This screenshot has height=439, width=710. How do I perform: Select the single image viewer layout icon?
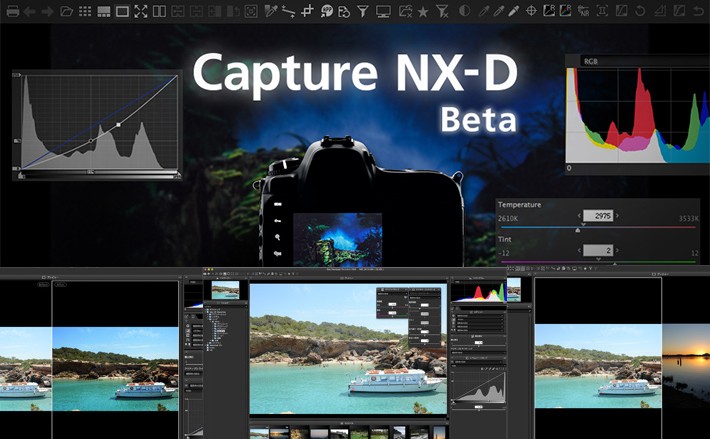[x=122, y=11]
